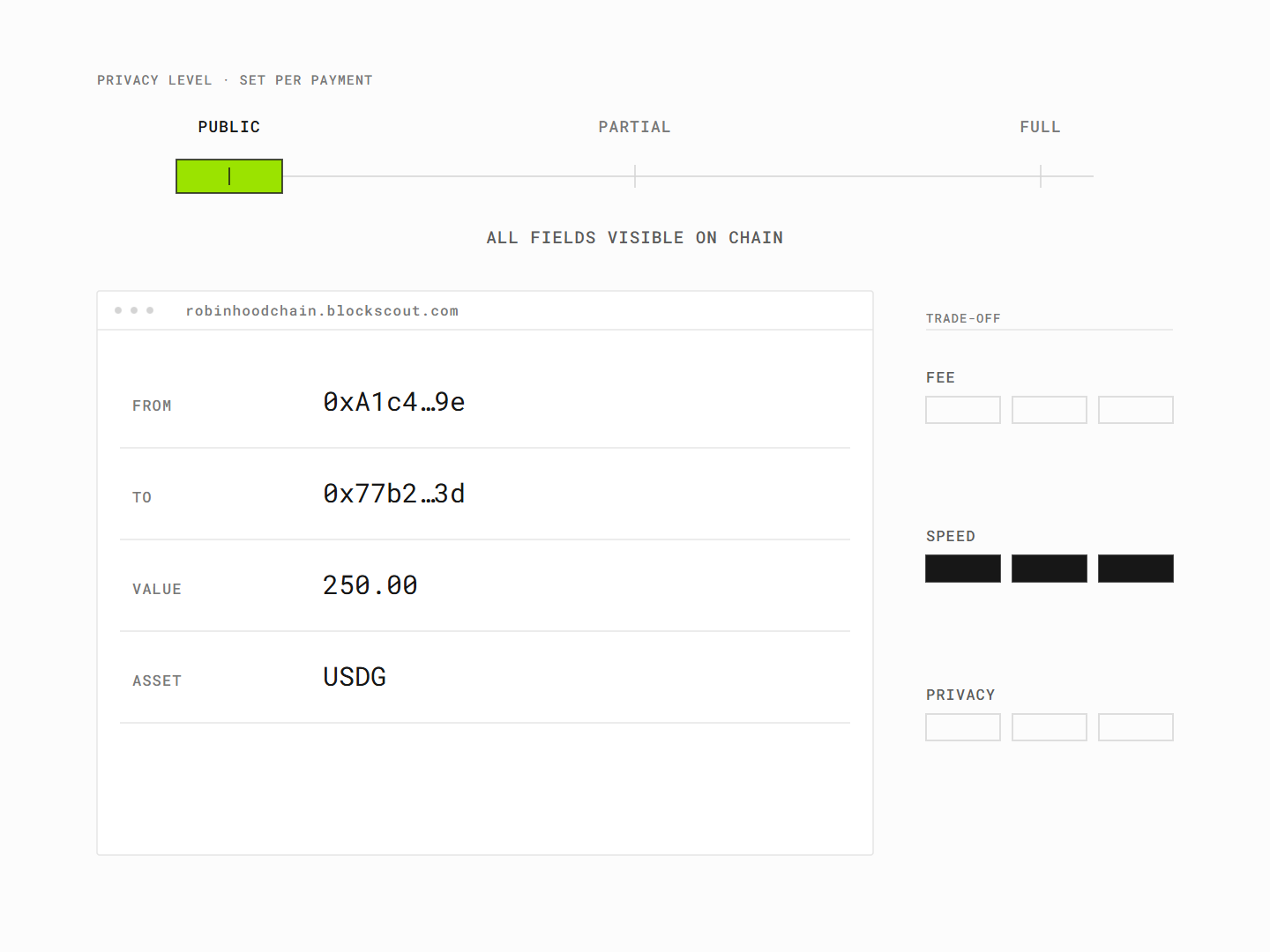The image size is (1270, 952).
Task: Click the second FEE indicator box
Action: pos(1050,410)
